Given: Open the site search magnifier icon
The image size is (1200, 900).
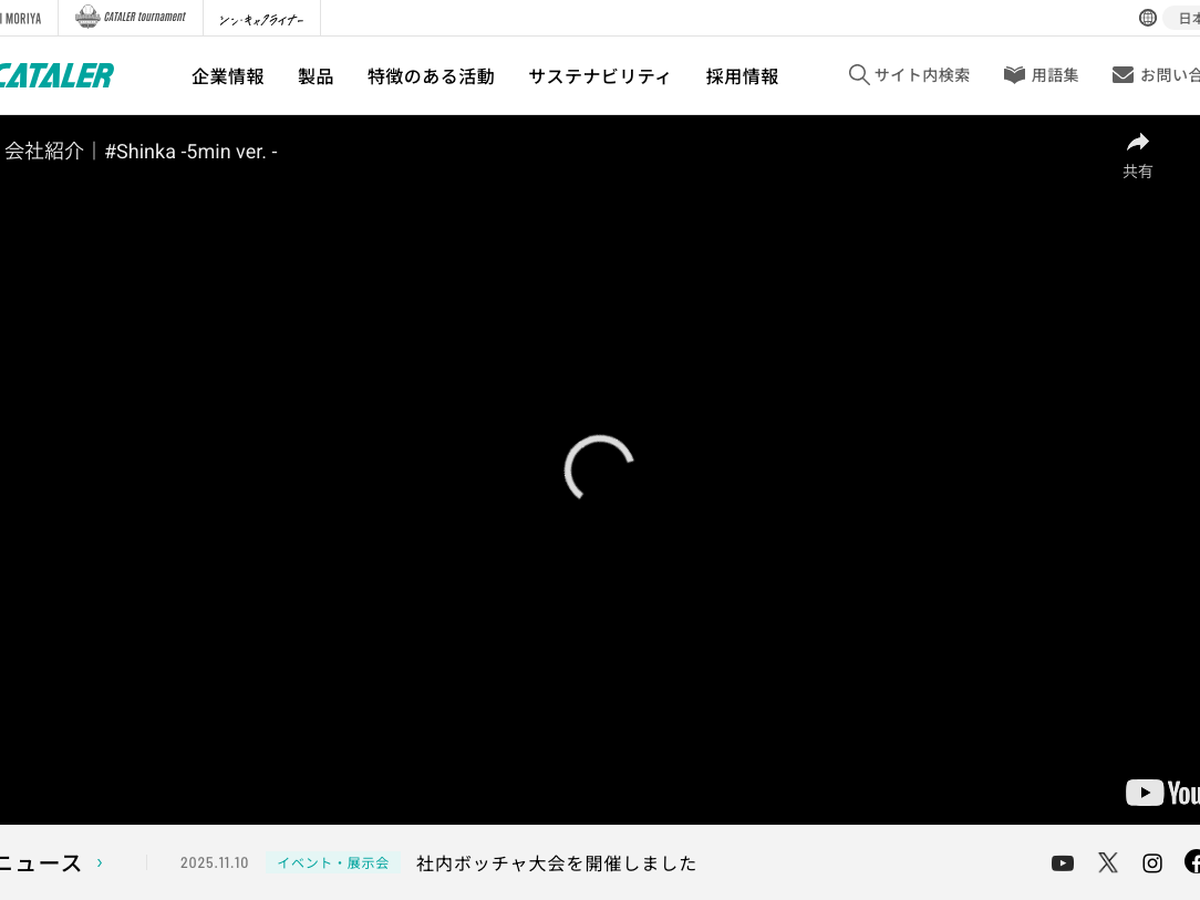Looking at the screenshot, I should coord(858,75).
